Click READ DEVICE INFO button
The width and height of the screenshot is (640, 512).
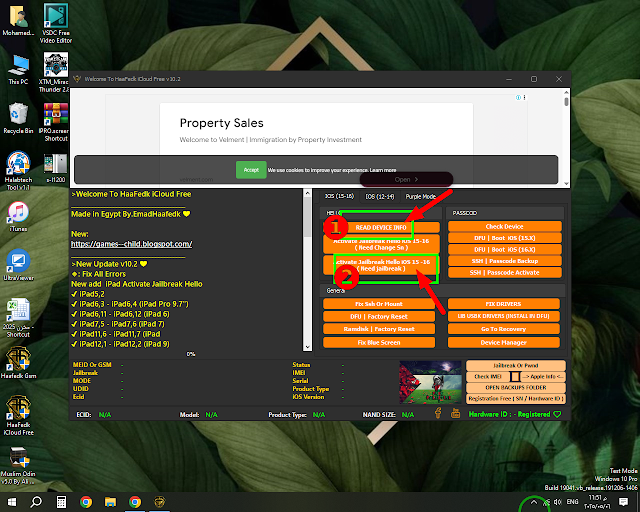coord(381,227)
